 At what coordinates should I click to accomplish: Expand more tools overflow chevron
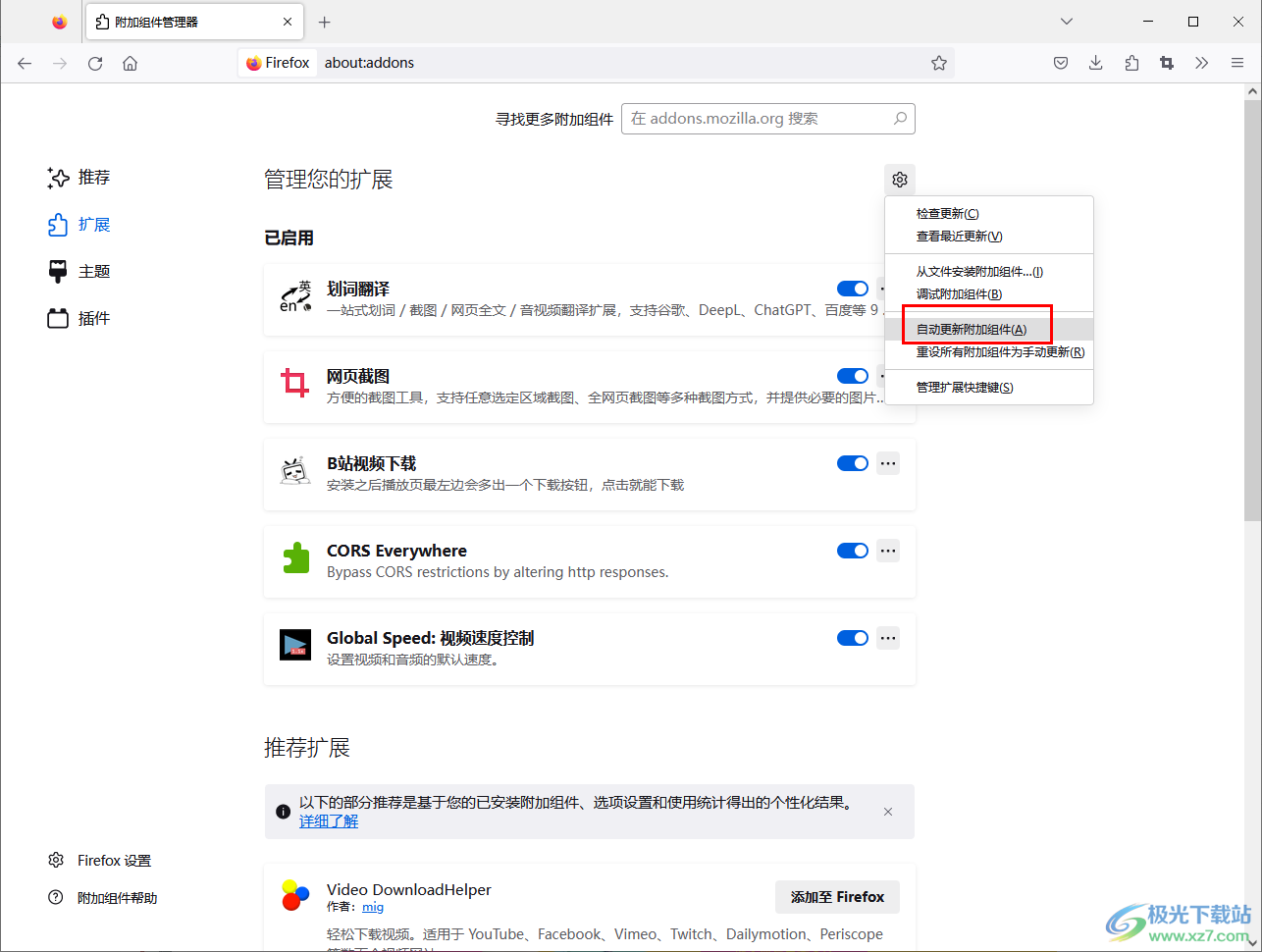coord(1202,63)
